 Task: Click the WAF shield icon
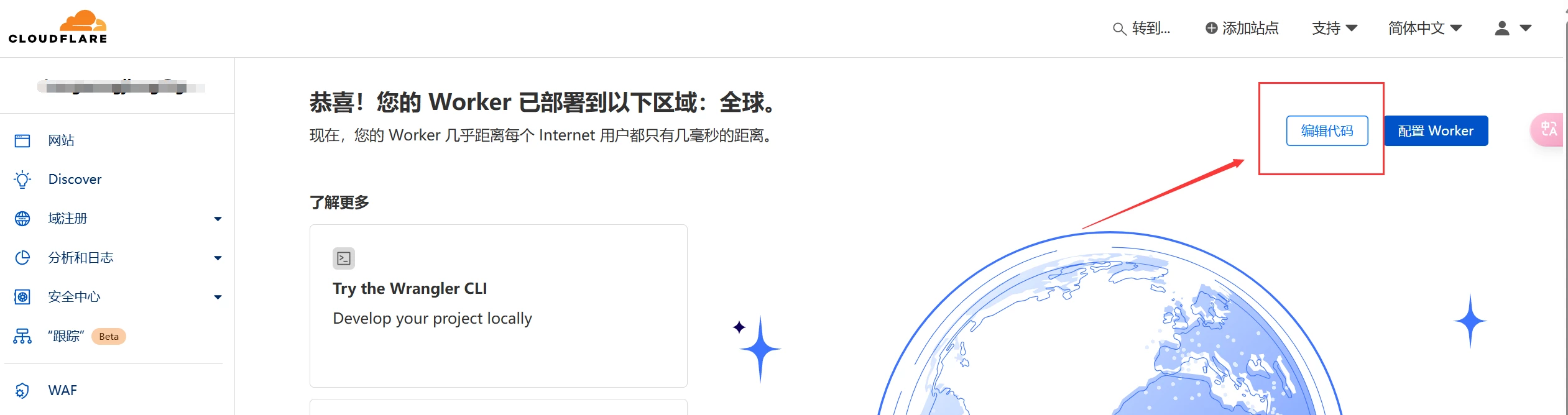(x=22, y=391)
